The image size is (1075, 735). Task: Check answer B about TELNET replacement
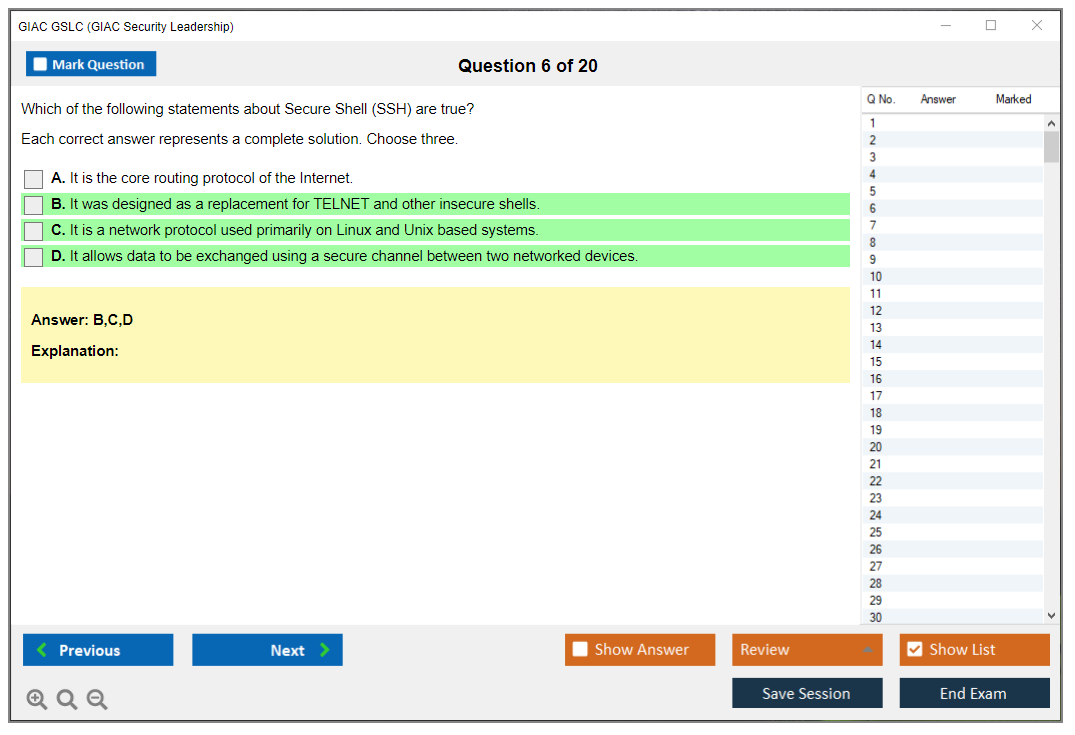33,205
